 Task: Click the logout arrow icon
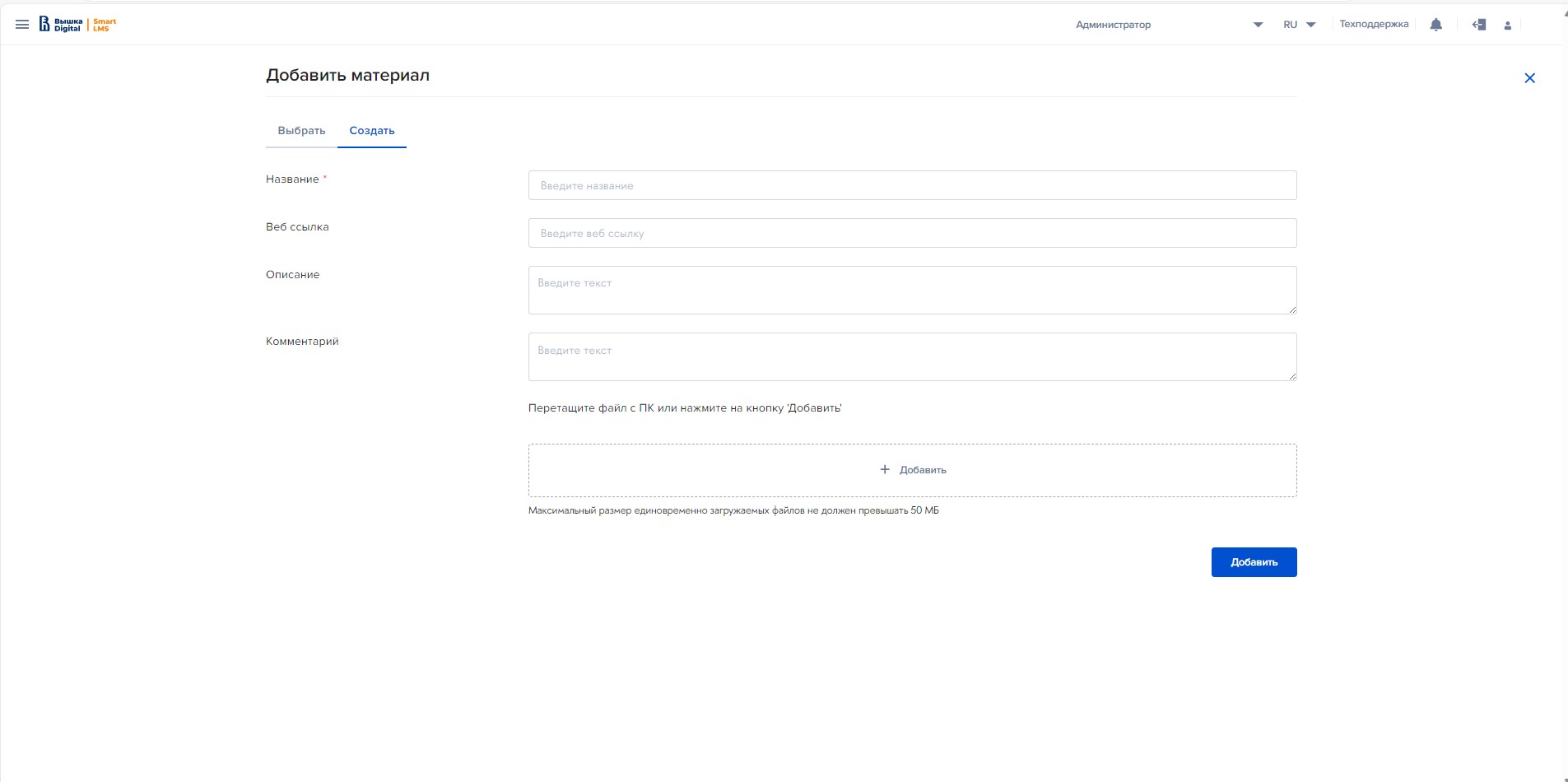[1478, 25]
